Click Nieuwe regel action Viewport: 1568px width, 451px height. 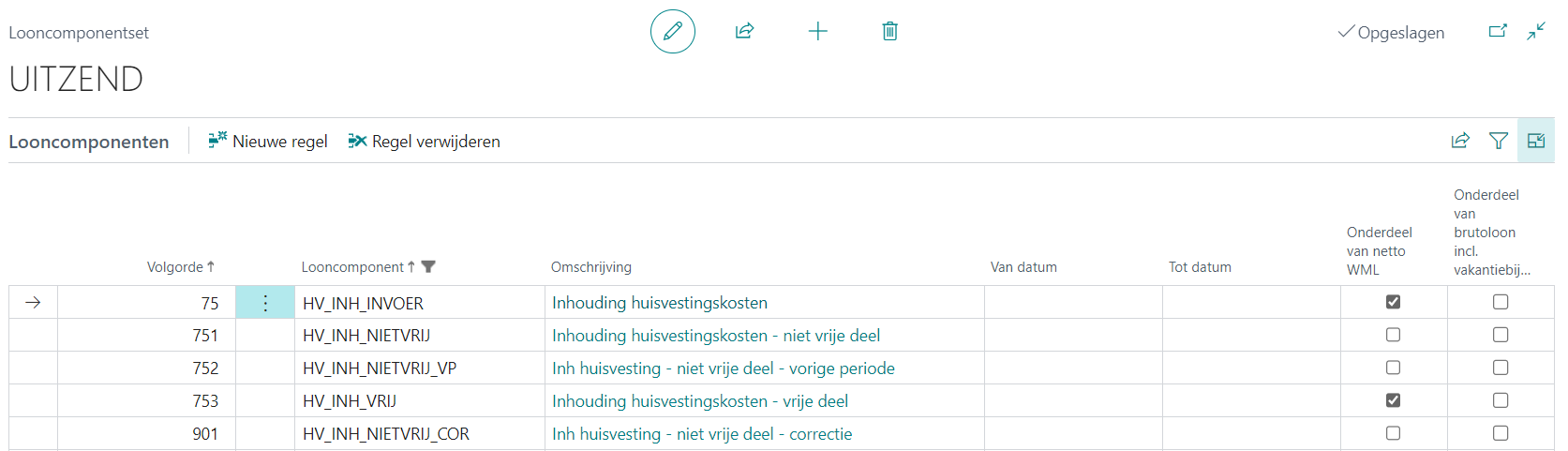click(x=268, y=142)
